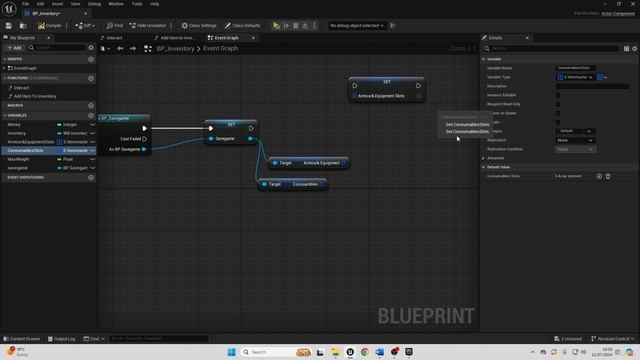Viewport: 640px width, 360px height.
Task: Toggle visibility eye for Inventory variable
Action: pyautogui.click(x=92, y=133)
